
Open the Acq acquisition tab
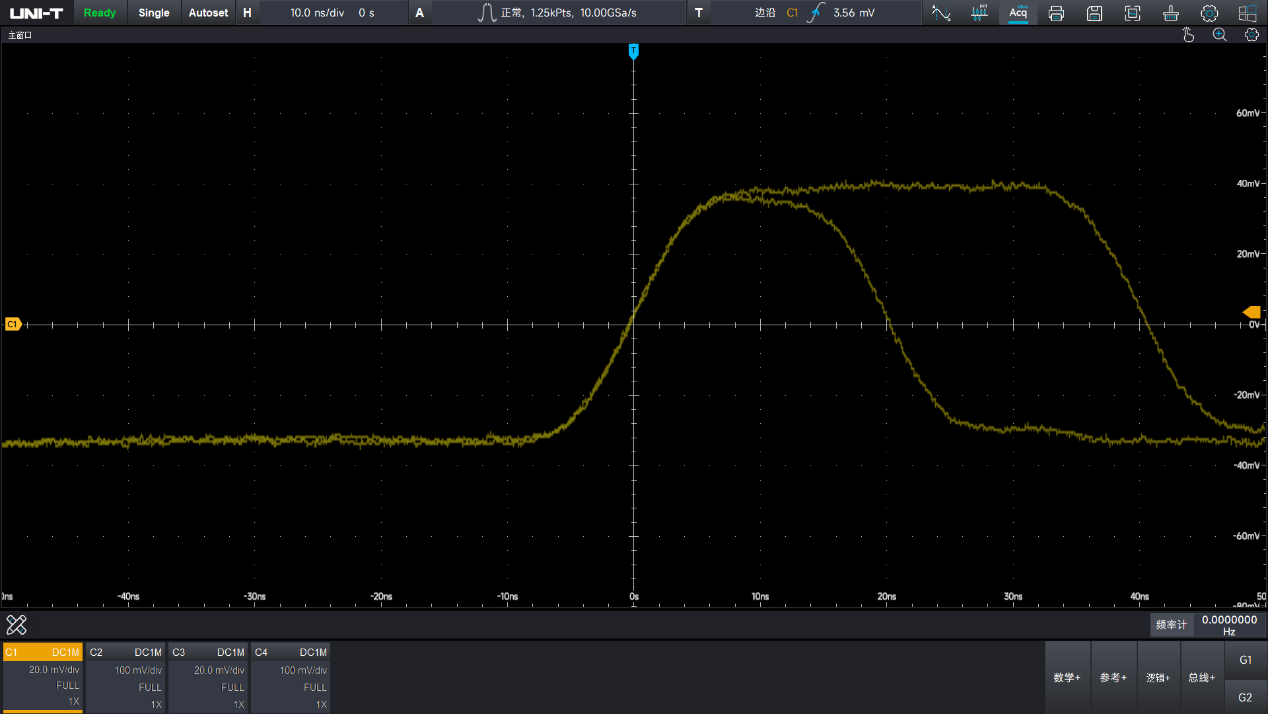pyautogui.click(x=1018, y=13)
